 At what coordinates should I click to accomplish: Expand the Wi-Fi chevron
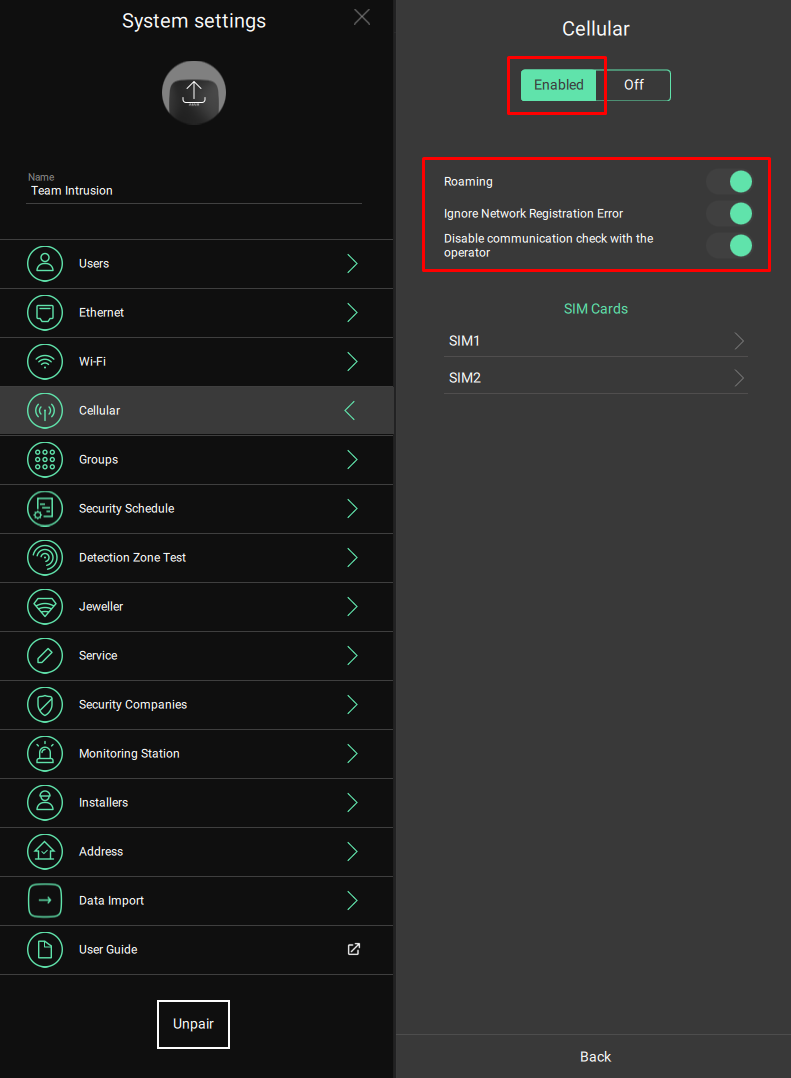[352, 361]
